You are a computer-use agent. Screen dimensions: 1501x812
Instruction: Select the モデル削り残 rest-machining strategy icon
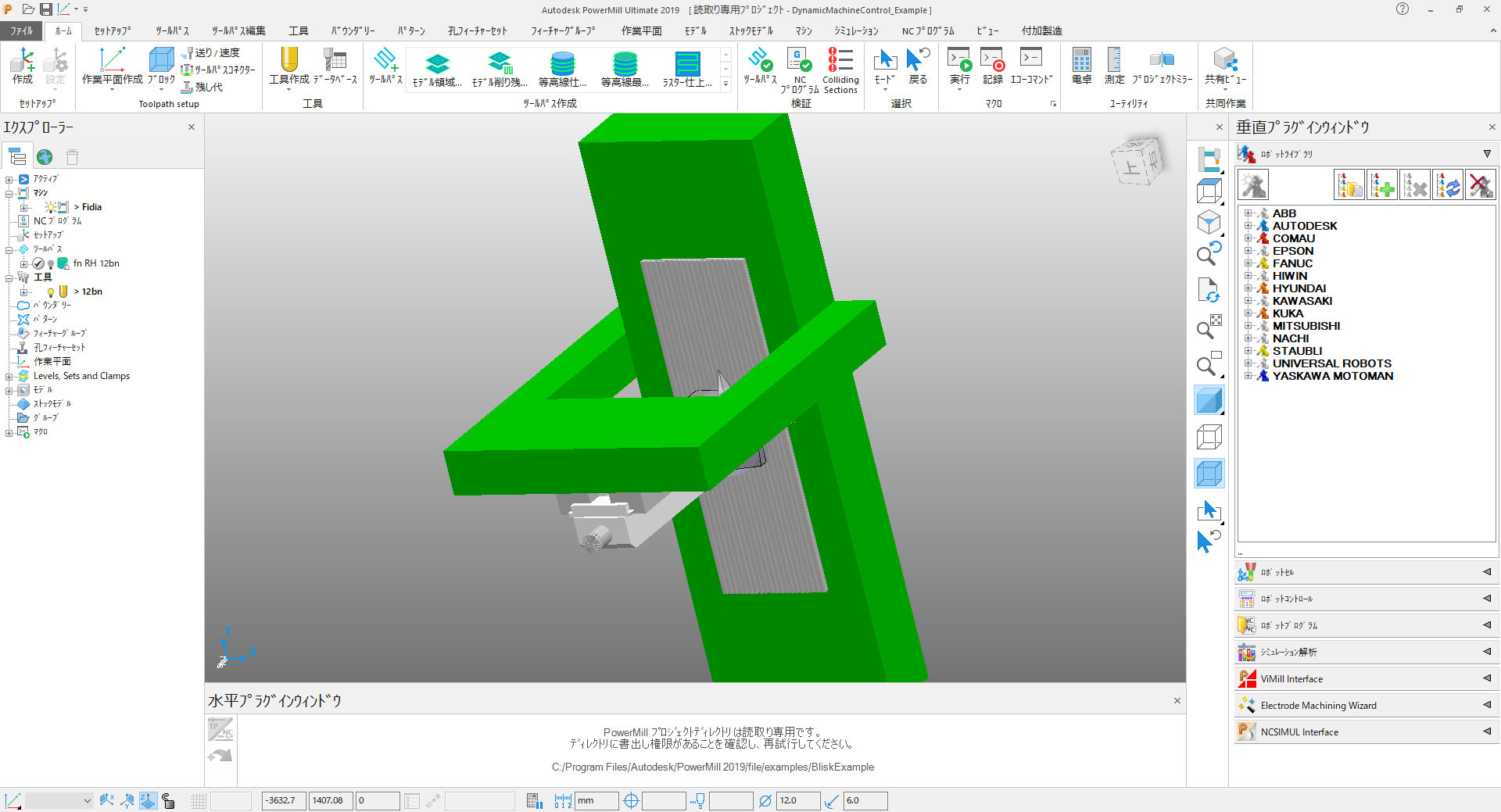[500, 70]
